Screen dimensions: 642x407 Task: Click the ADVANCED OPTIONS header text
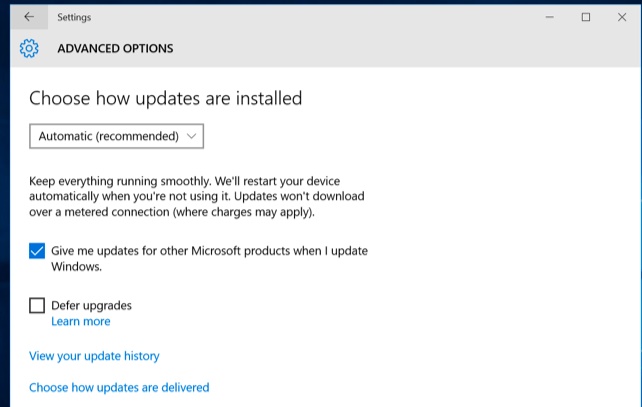pyautogui.click(x=115, y=48)
